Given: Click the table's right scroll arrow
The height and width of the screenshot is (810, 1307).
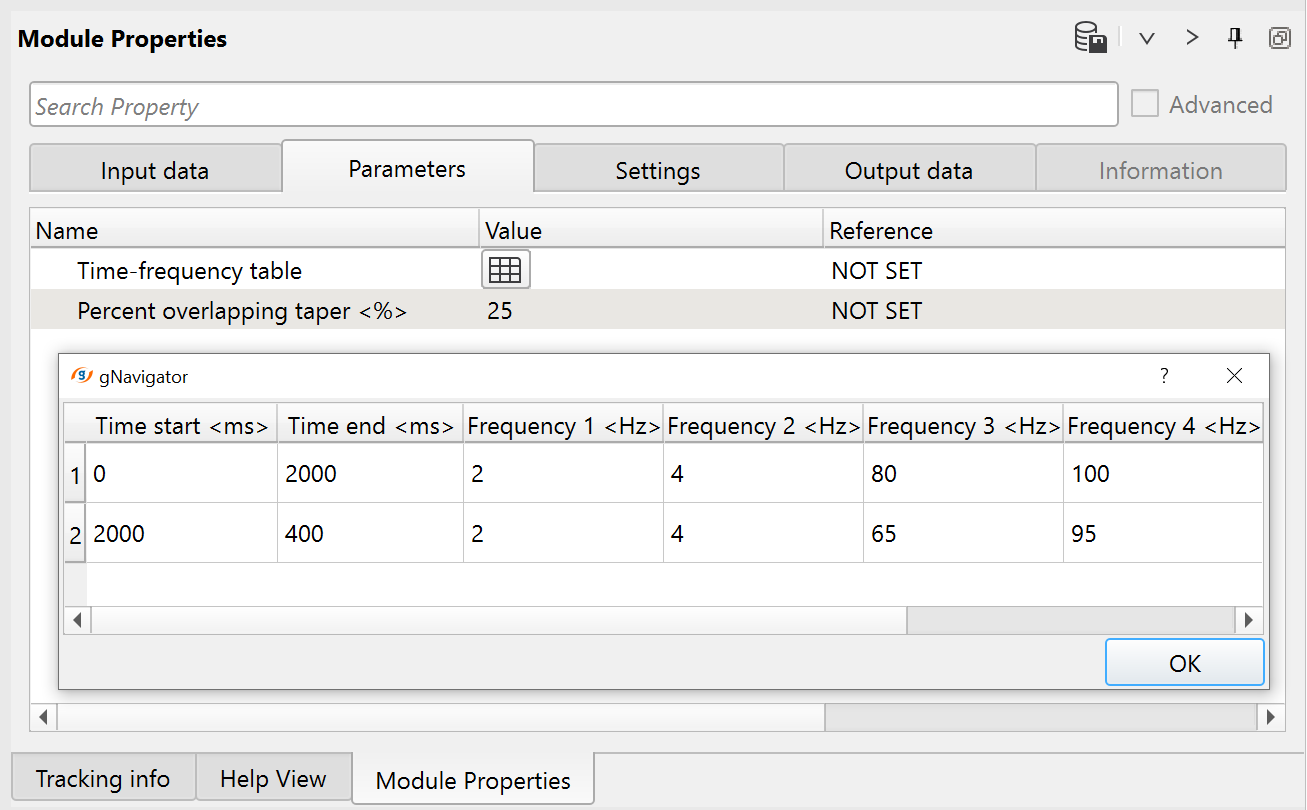Looking at the screenshot, I should [1248, 620].
